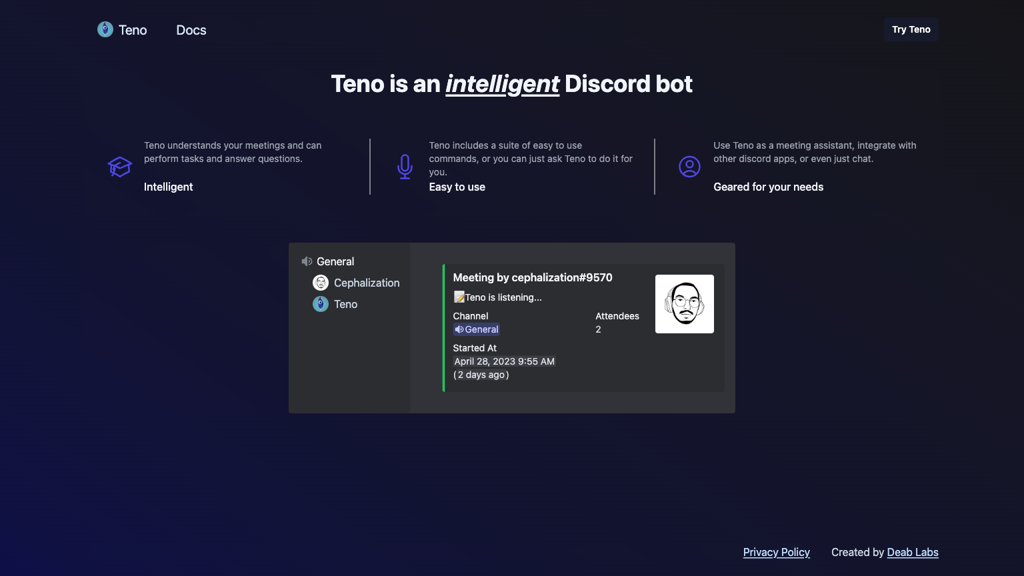Click the Teno bot avatar in the channel list

(320, 304)
